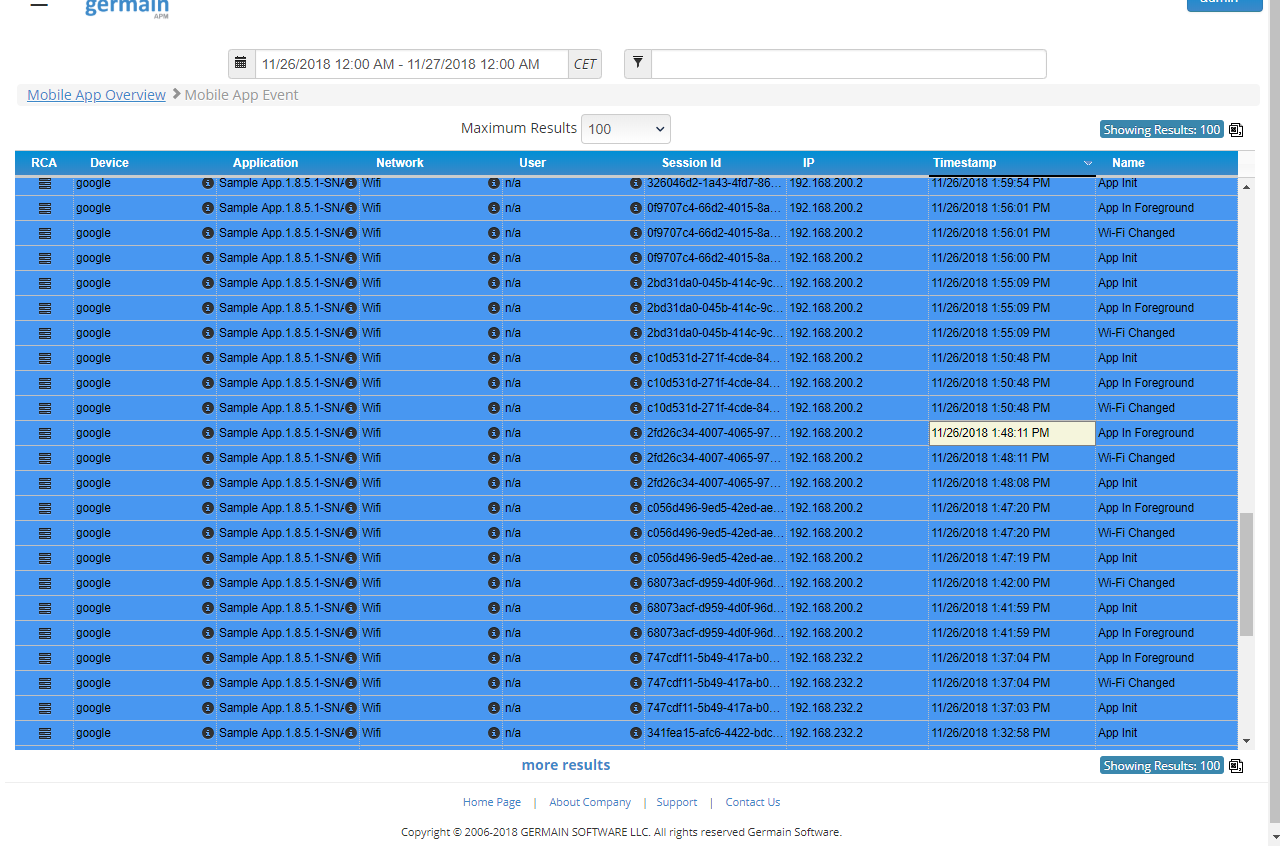Load more results link
This screenshot has width=1280, height=848.
click(x=566, y=765)
